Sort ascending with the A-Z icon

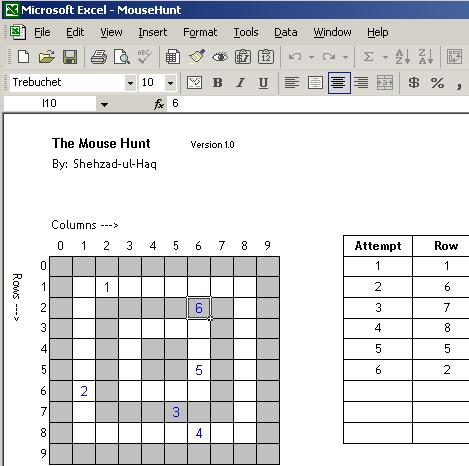402,57
